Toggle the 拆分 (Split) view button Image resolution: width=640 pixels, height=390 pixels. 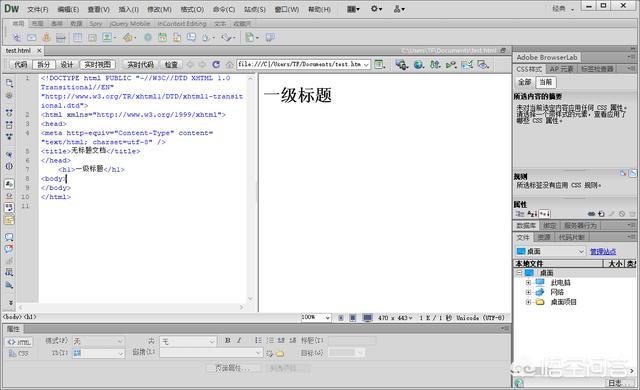(x=44, y=64)
